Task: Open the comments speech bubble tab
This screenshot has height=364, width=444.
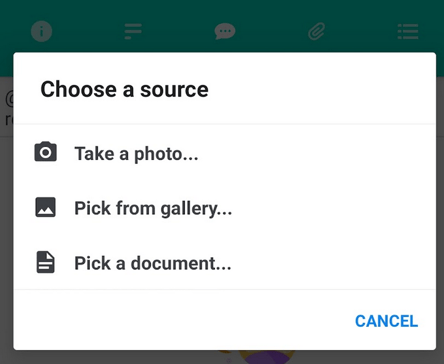Action: [x=225, y=32]
